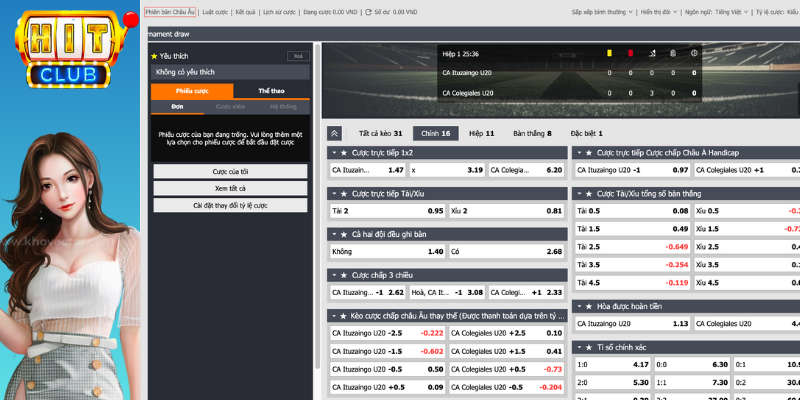Favorite the Tỉ số chính xác market
800x400 pixels.
point(588,346)
